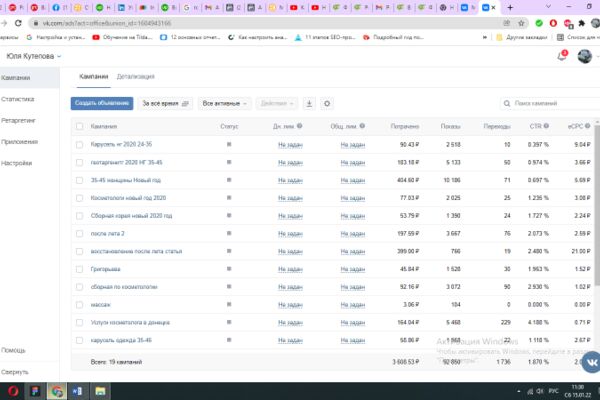The width and height of the screenshot is (600, 400).
Task: Open Статистика in the left sidebar
Action: pos(18,99)
